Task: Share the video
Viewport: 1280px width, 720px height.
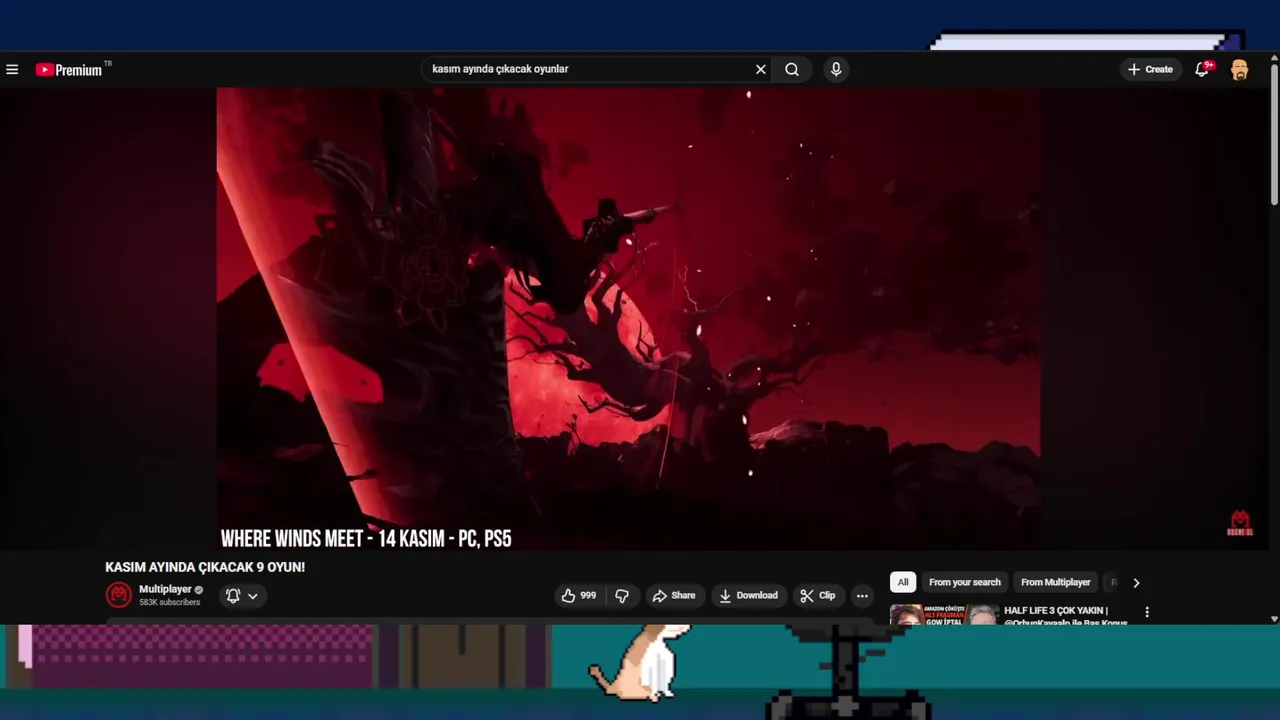Action: [674, 595]
